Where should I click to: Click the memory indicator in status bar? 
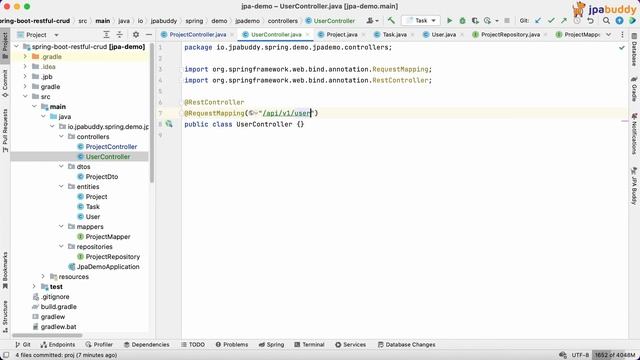615,355
